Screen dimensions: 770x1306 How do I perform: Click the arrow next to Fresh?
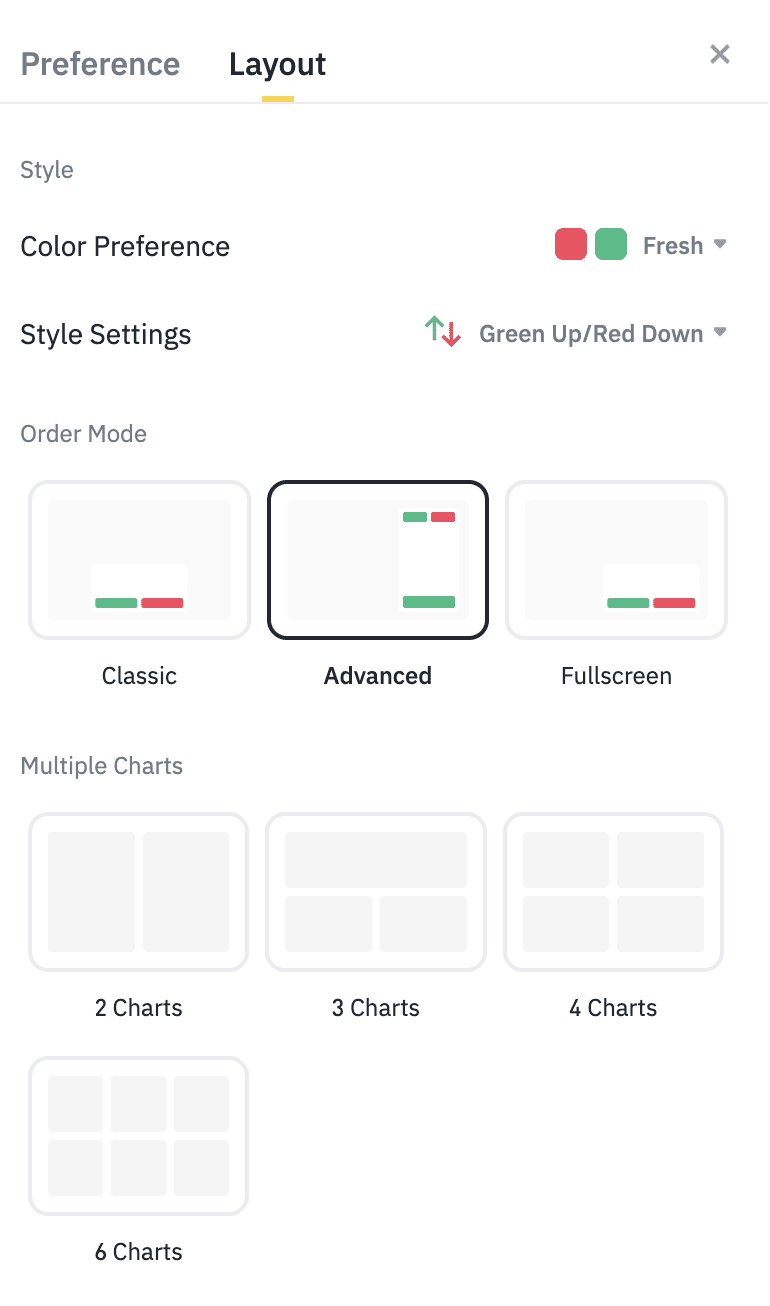(720, 245)
